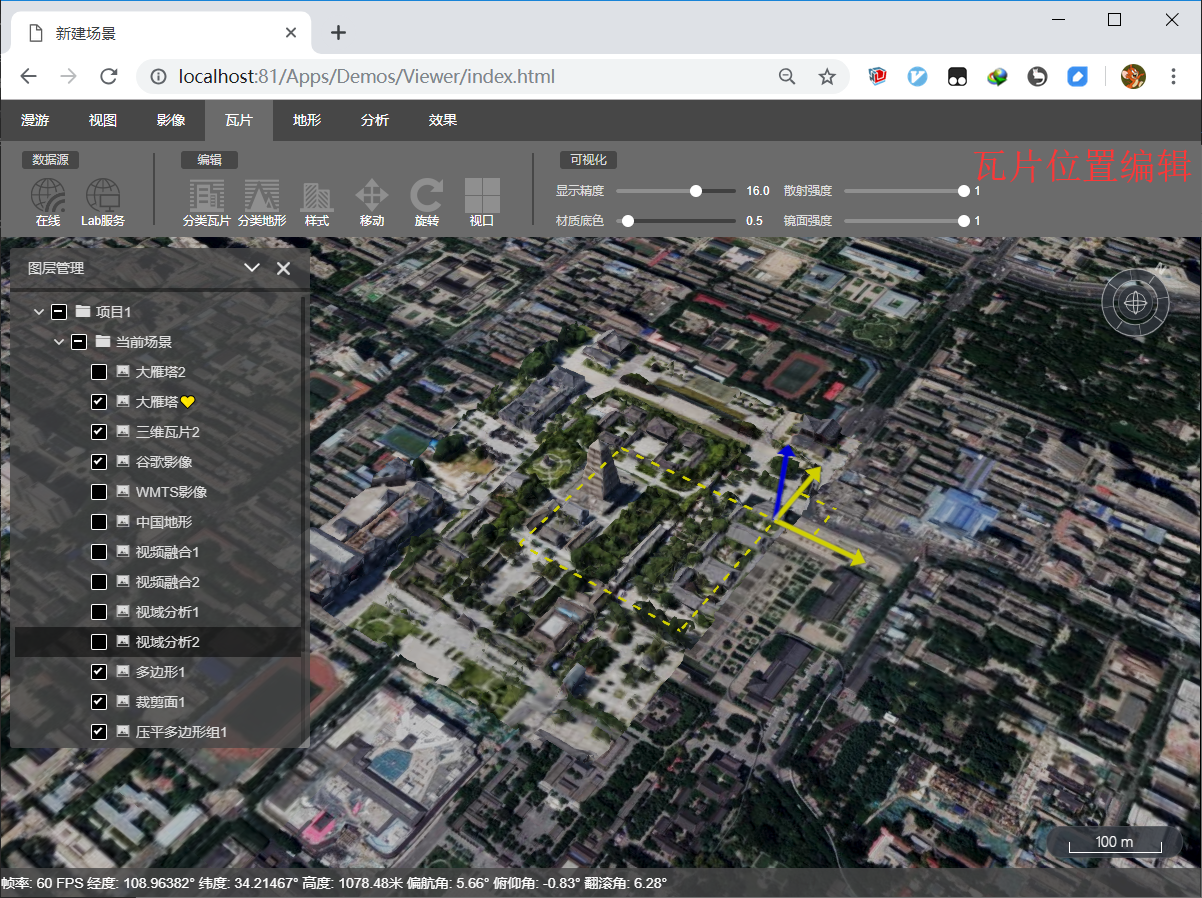Image resolution: width=1202 pixels, height=898 pixels.
Task: Select the 分类地形 classify terrain tool
Action: 262,197
